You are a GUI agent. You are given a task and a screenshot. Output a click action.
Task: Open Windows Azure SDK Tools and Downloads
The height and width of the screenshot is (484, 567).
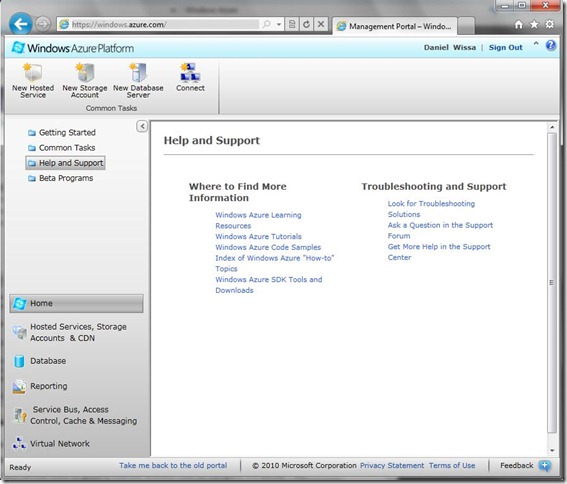[x=269, y=285]
